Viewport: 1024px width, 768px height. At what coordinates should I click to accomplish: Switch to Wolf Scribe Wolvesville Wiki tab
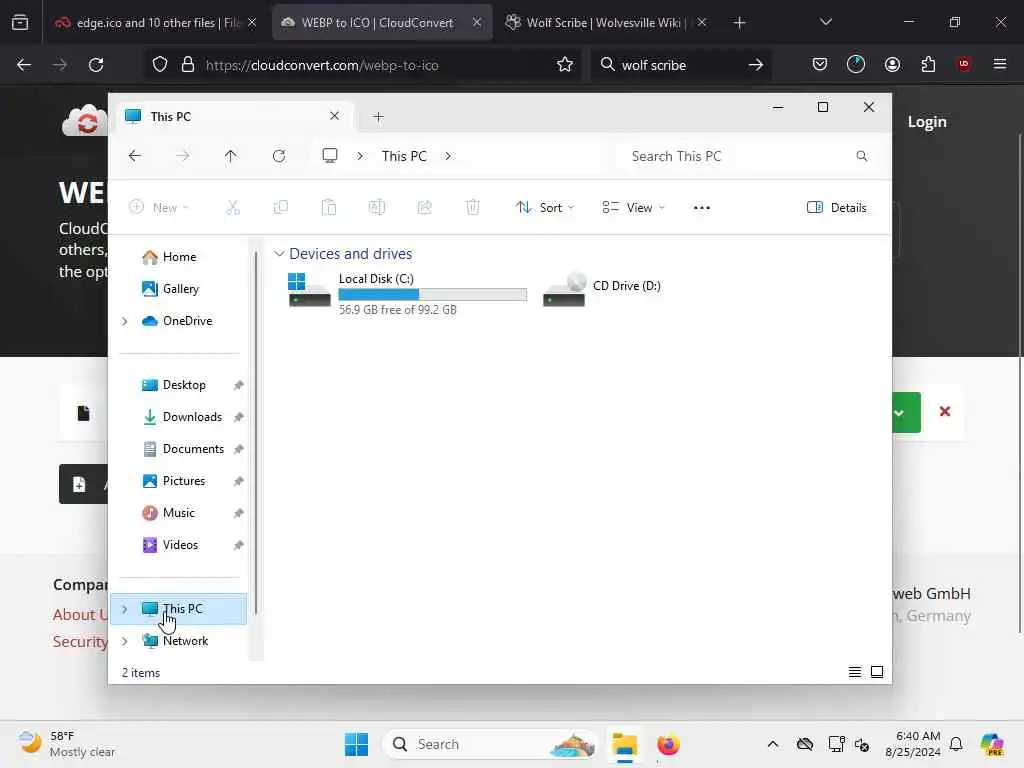point(606,23)
